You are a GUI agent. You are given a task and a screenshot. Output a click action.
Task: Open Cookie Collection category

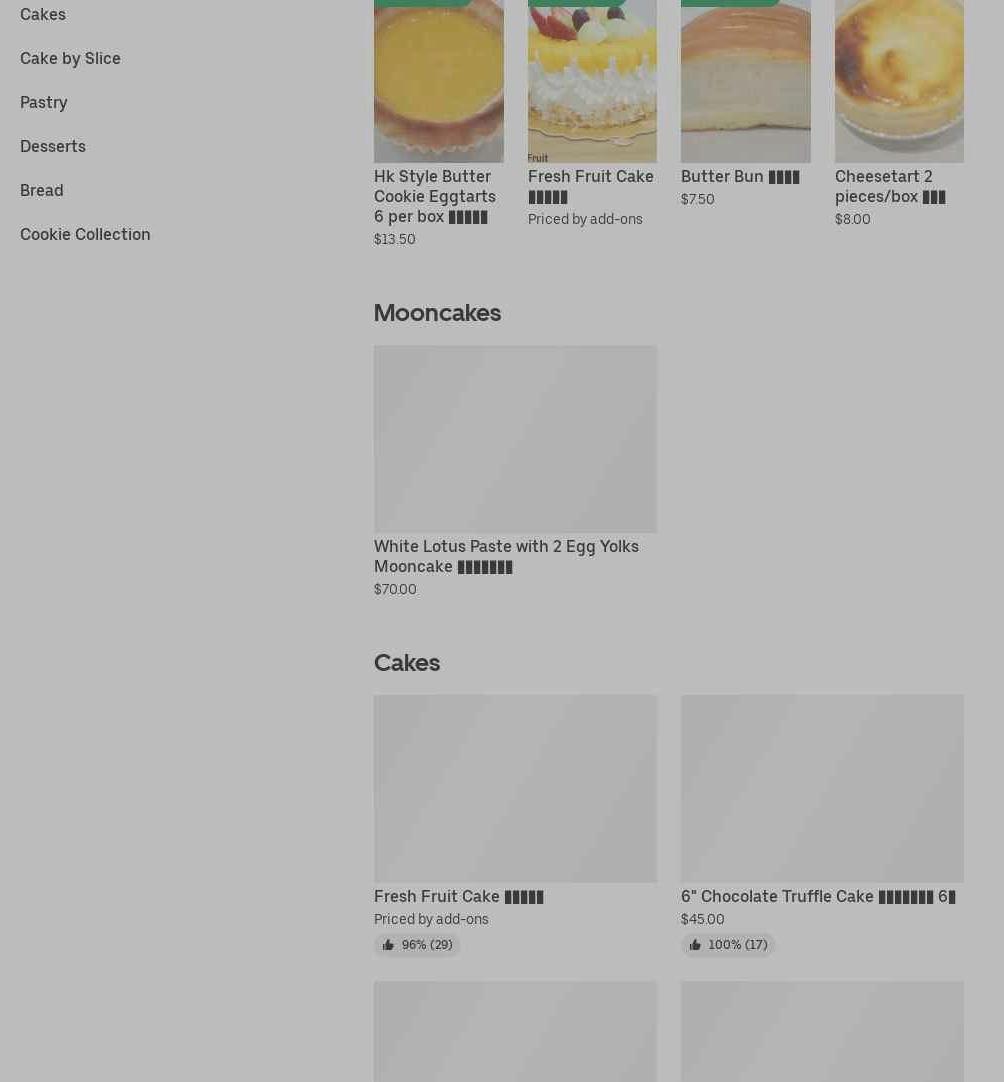pyautogui.click(x=85, y=235)
